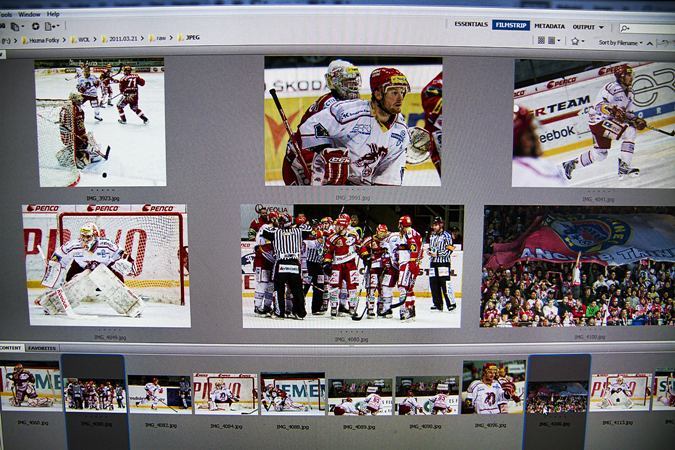Switch to the Filmstrip workspace
This screenshot has width=675, height=450.
click(x=511, y=25)
